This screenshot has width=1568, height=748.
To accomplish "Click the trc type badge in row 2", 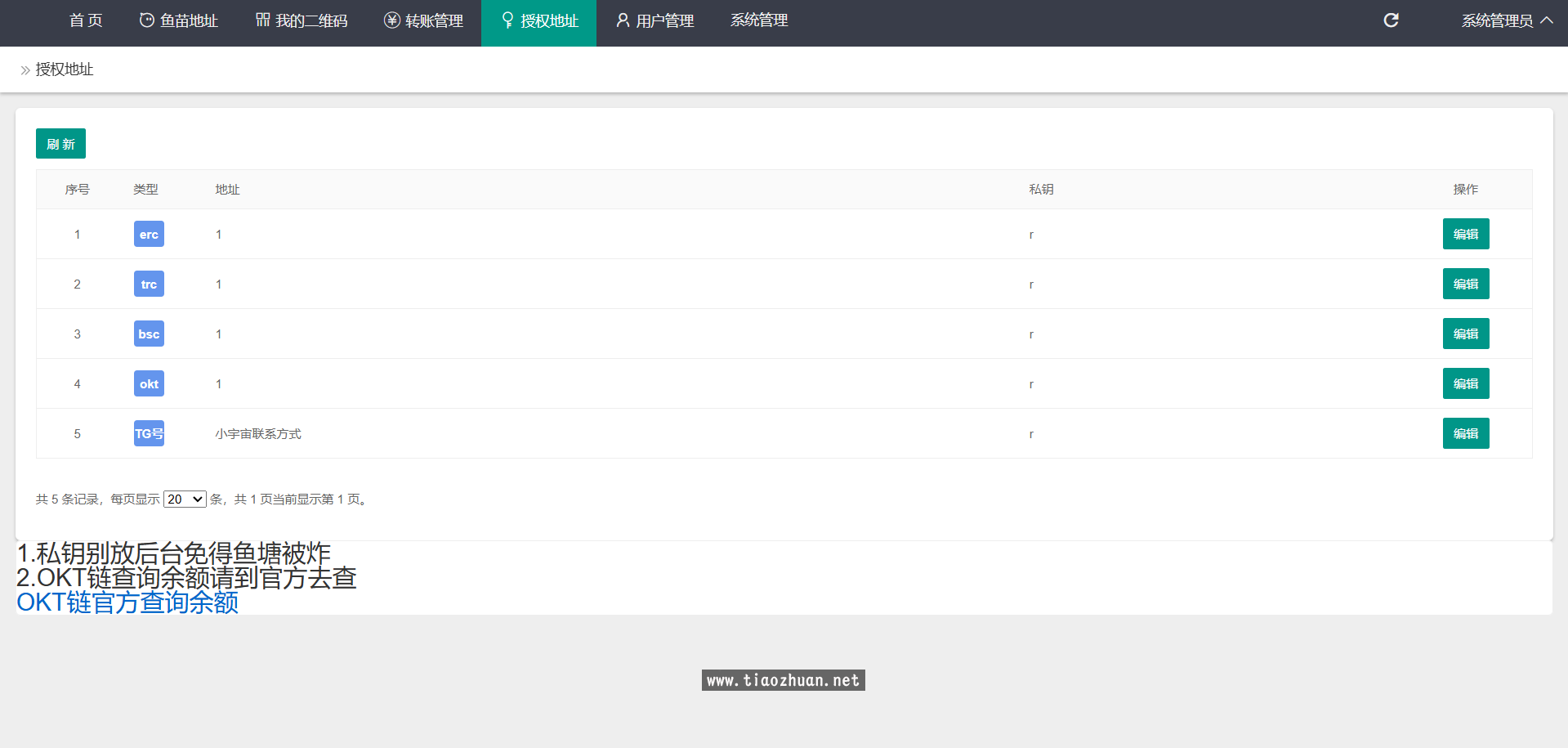I will click(x=149, y=284).
